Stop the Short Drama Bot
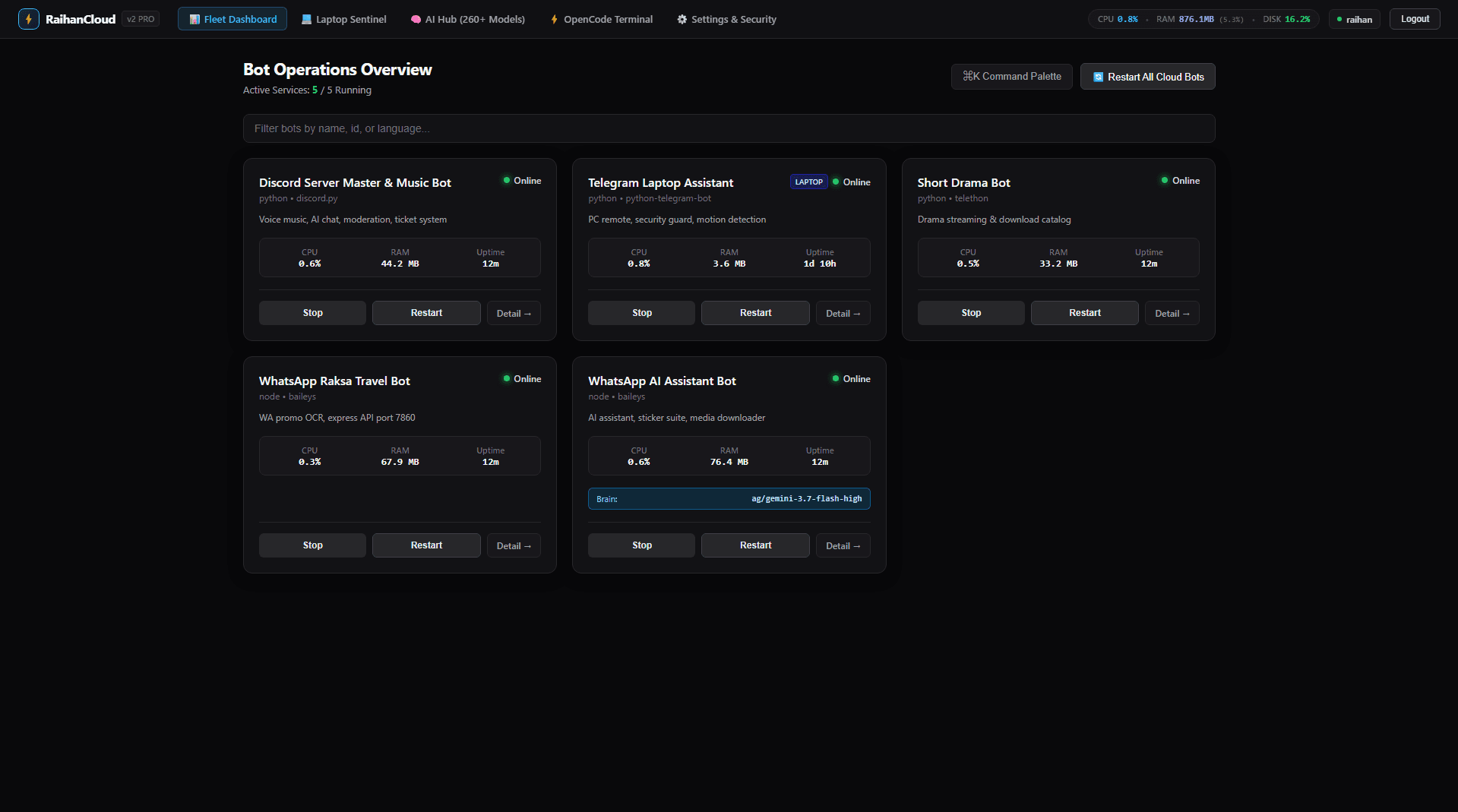The width and height of the screenshot is (1458, 812). pyautogui.click(x=971, y=313)
